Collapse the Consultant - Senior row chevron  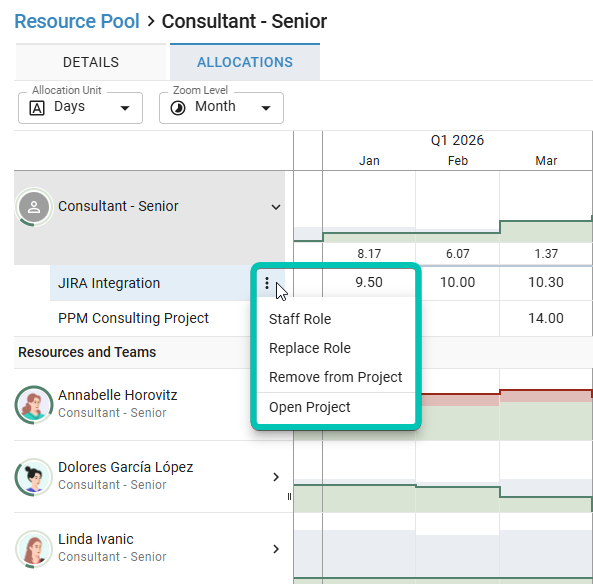pyautogui.click(x=276, y=207)
